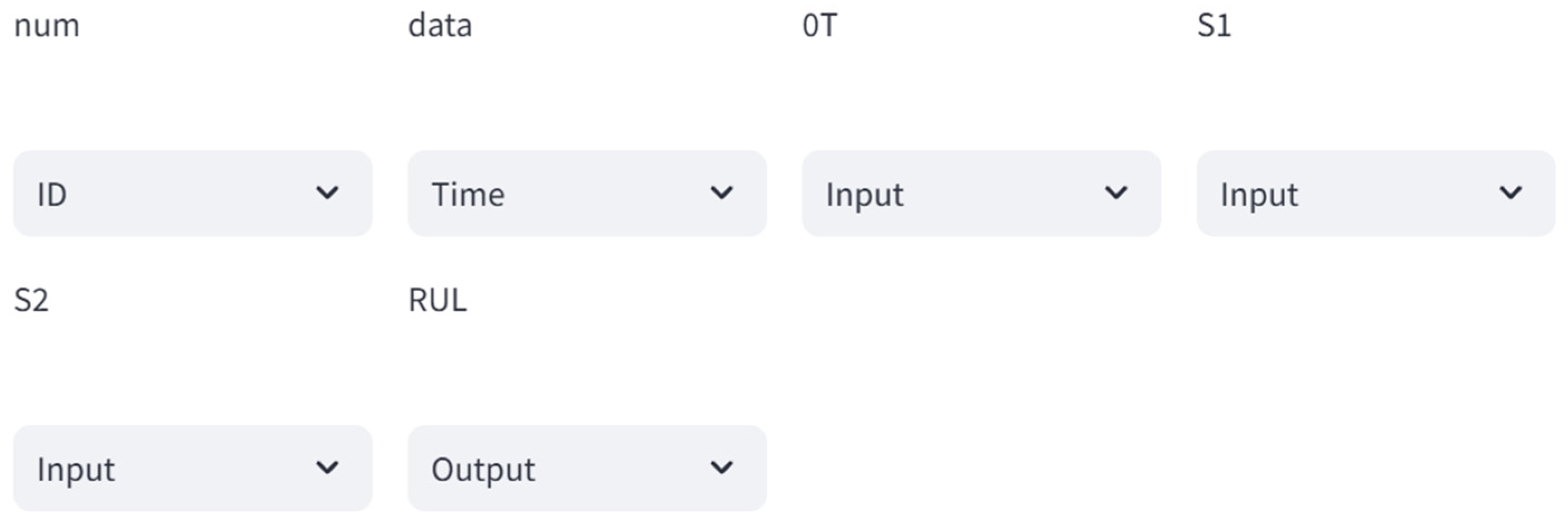Click the chevron arrow in the data dropdown
The width and height of the screenshot is (1568, 529).
pyautogui.click(x=722, y=193)
